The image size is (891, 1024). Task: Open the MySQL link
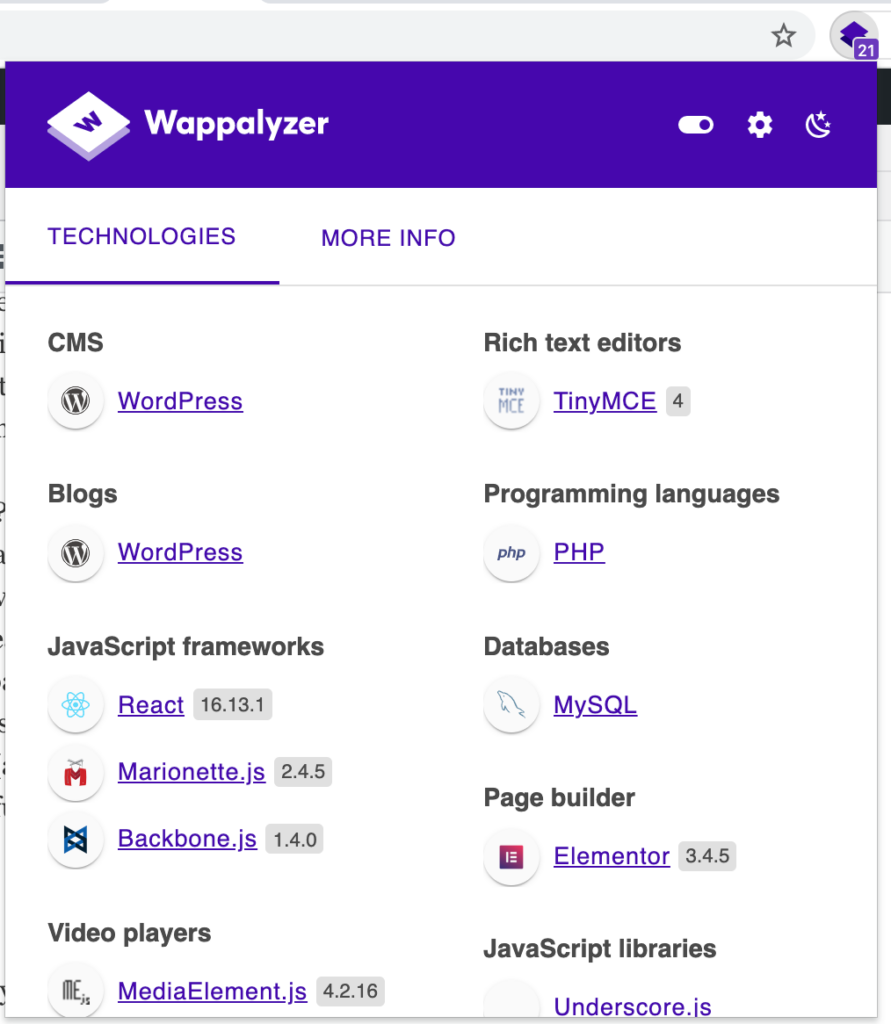(x=595, y=705)
